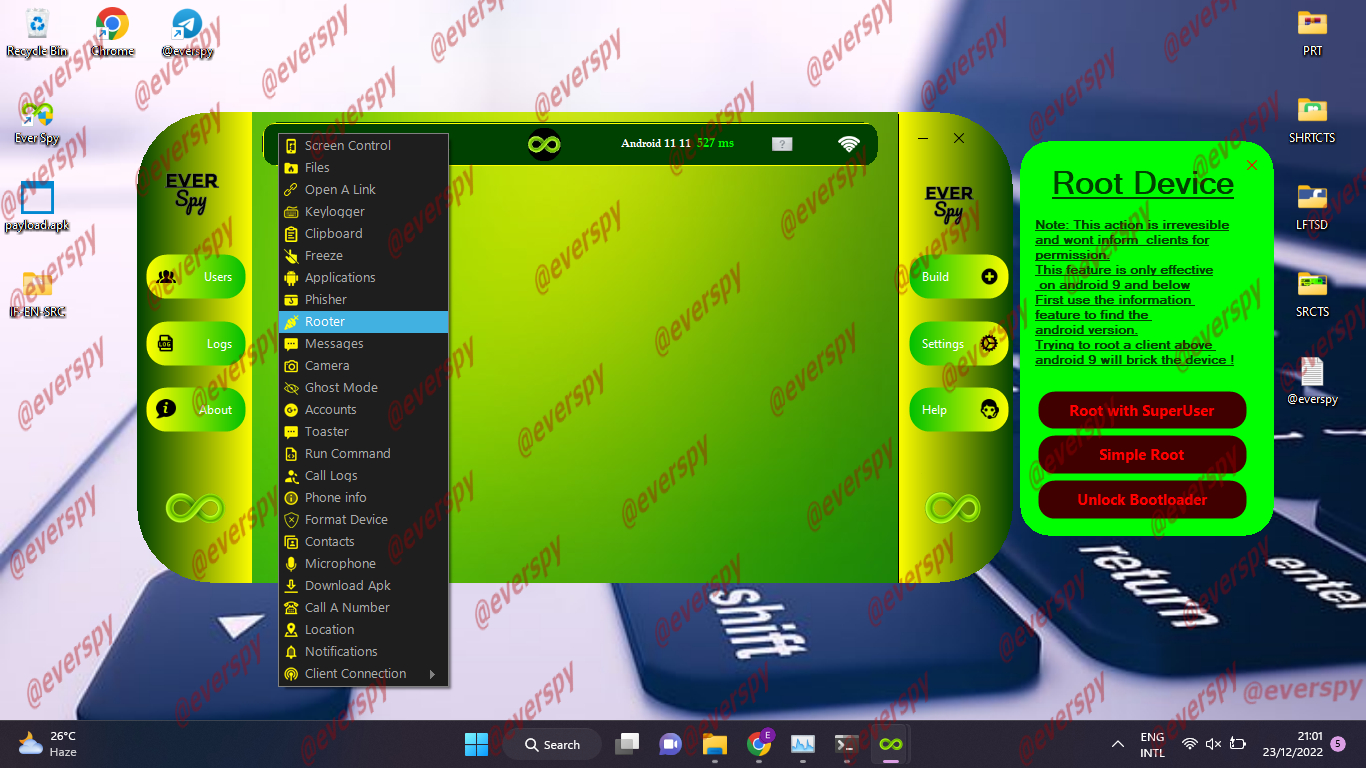Open the @everspy Telegram shortcut

pos(187,33)
